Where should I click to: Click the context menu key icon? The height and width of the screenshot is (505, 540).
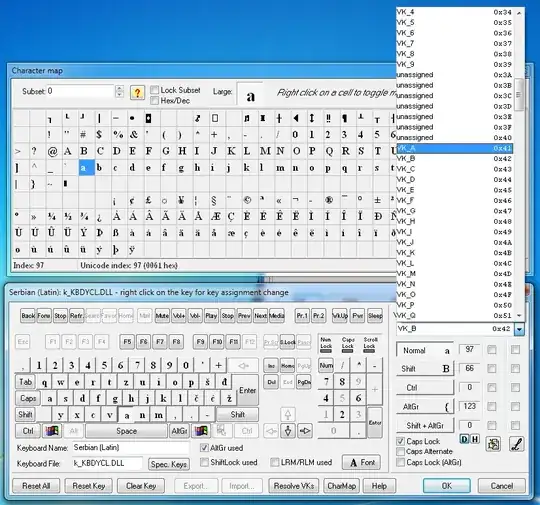pos(221,431)
